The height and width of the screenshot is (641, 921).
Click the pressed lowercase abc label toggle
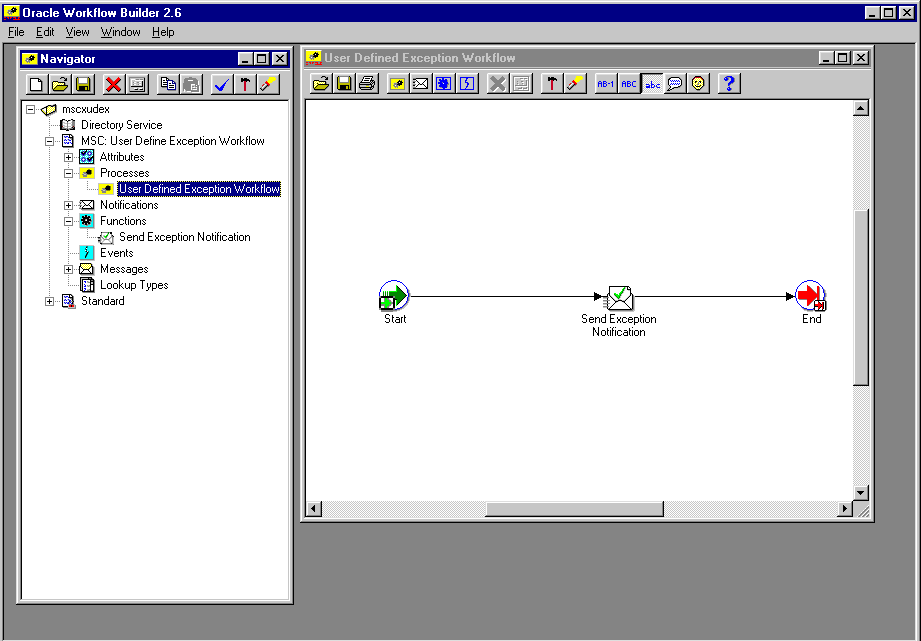coord(653,83)
